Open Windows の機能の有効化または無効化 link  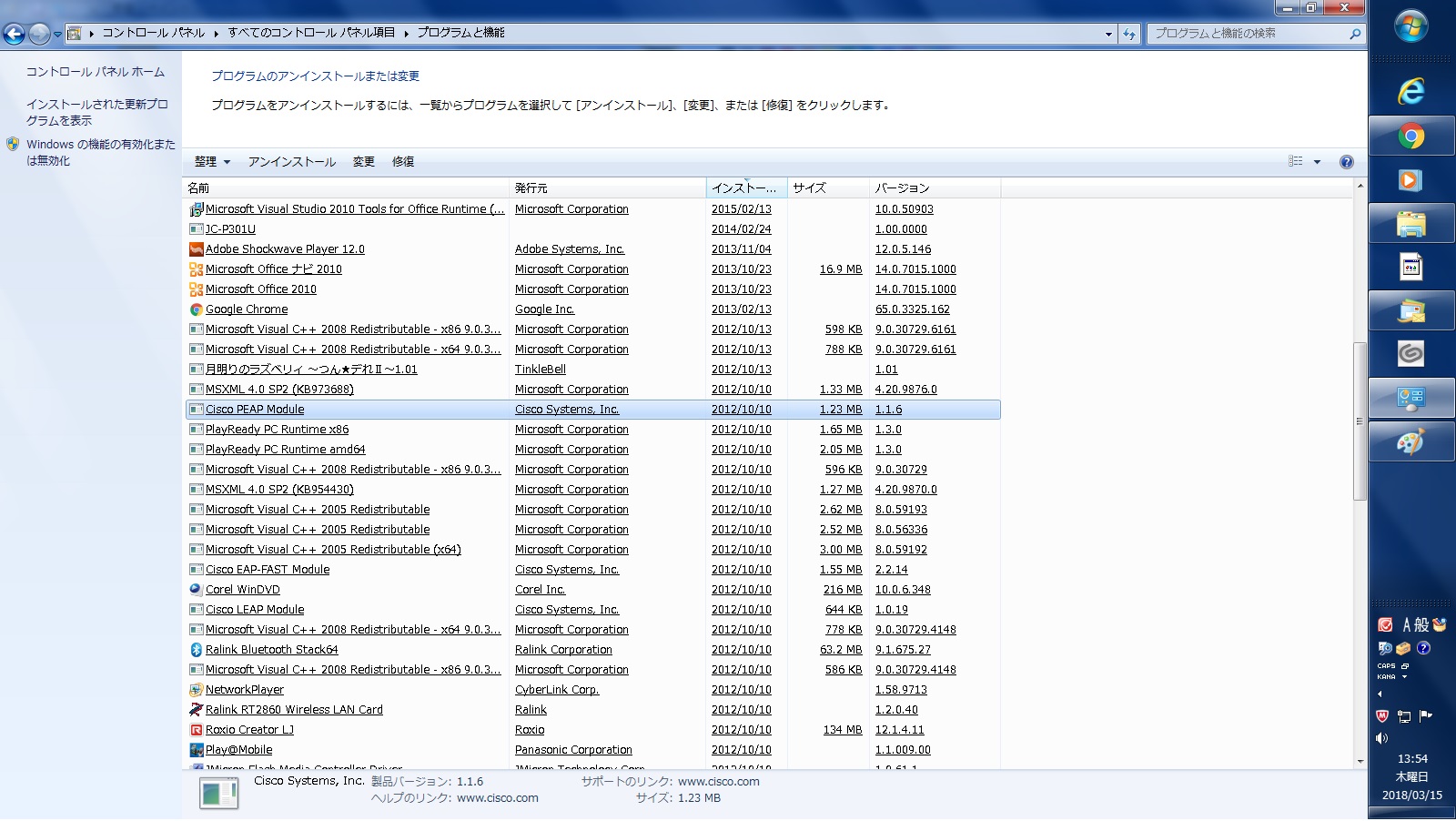100,152
